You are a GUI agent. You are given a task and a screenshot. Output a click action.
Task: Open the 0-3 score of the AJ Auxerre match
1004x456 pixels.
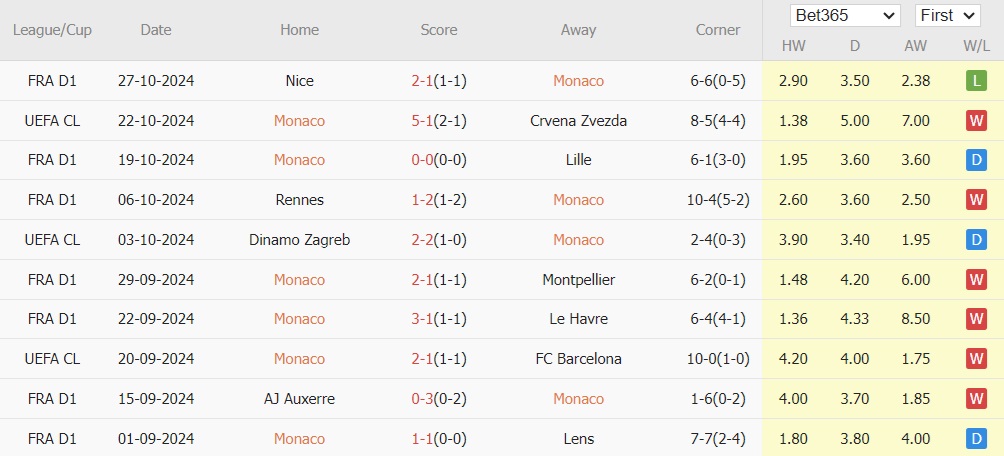click(421, 399)
